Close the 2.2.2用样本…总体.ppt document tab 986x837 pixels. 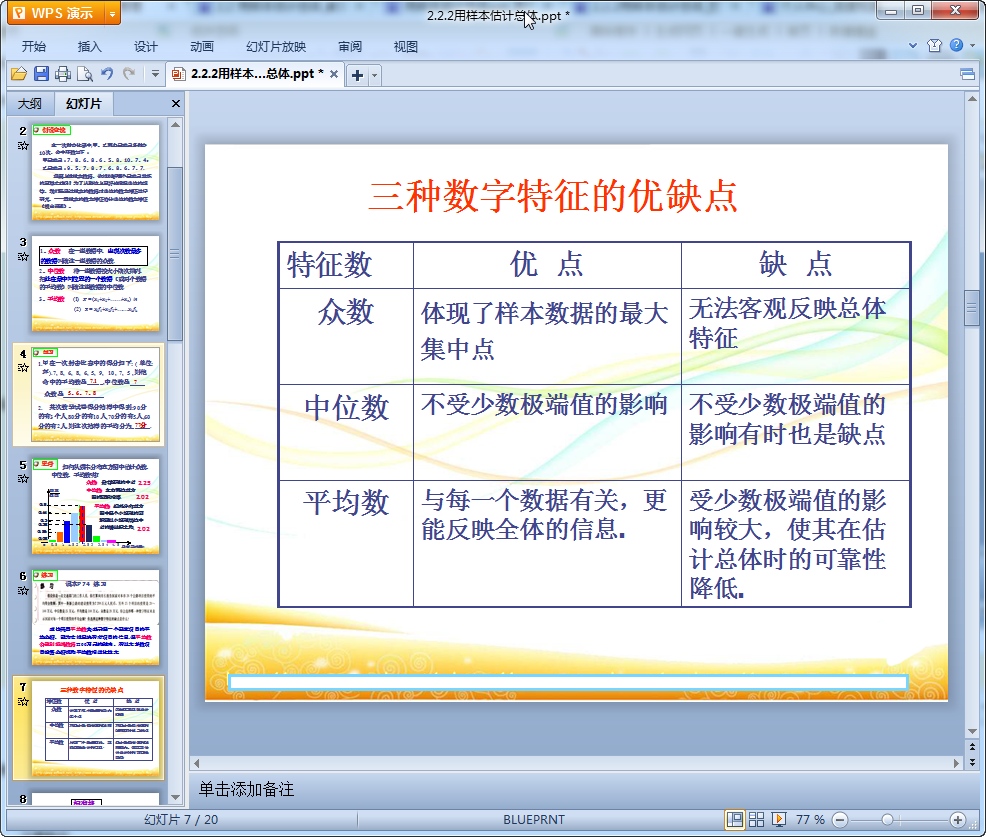click(334, 74)
